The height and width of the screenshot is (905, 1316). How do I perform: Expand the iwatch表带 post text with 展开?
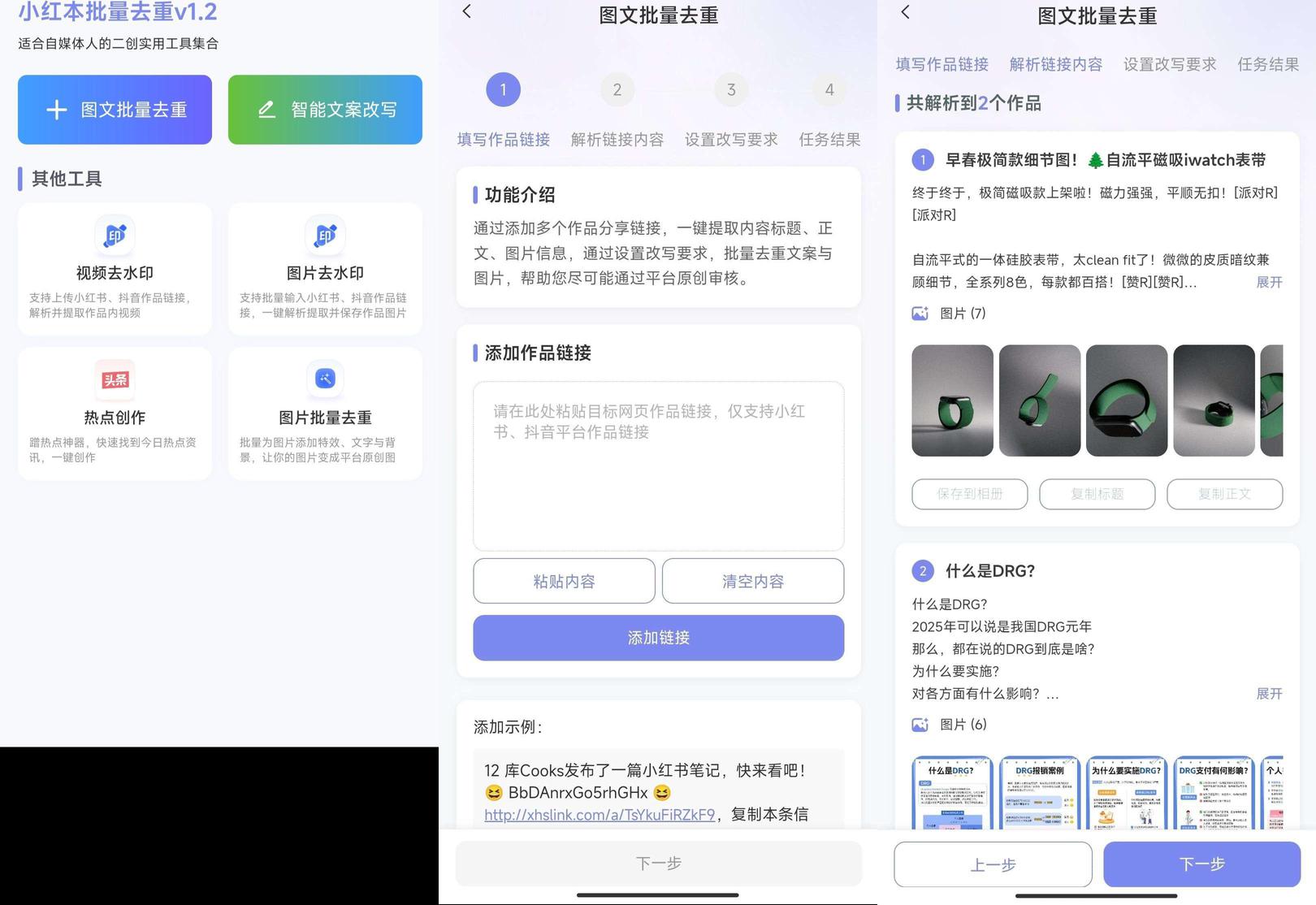[1269, 282]
